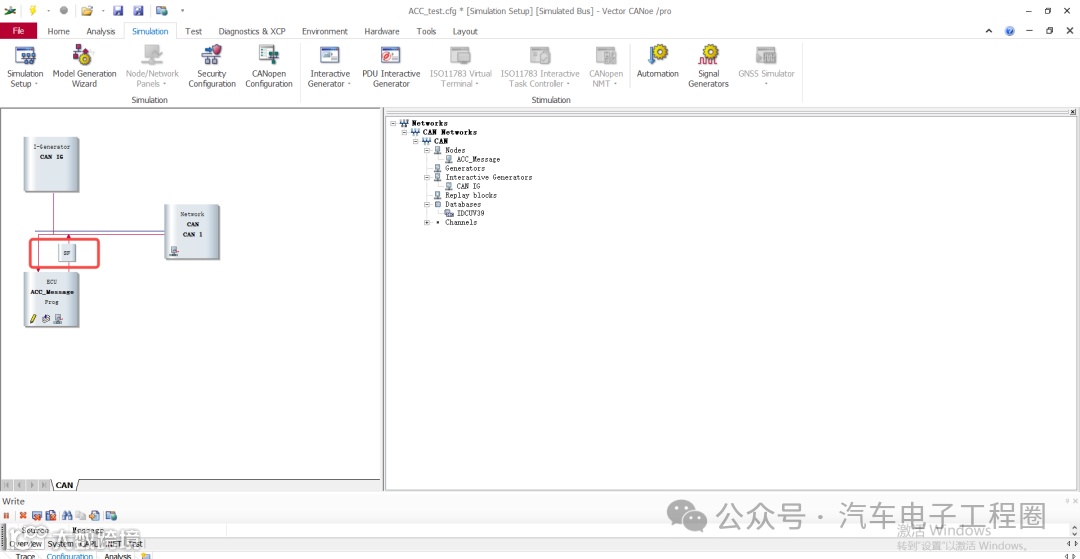The height and width of the screenshot is (559, 1080).
Task: Launch the Model Generation Wizard
Action: click(x=85, y=67)
